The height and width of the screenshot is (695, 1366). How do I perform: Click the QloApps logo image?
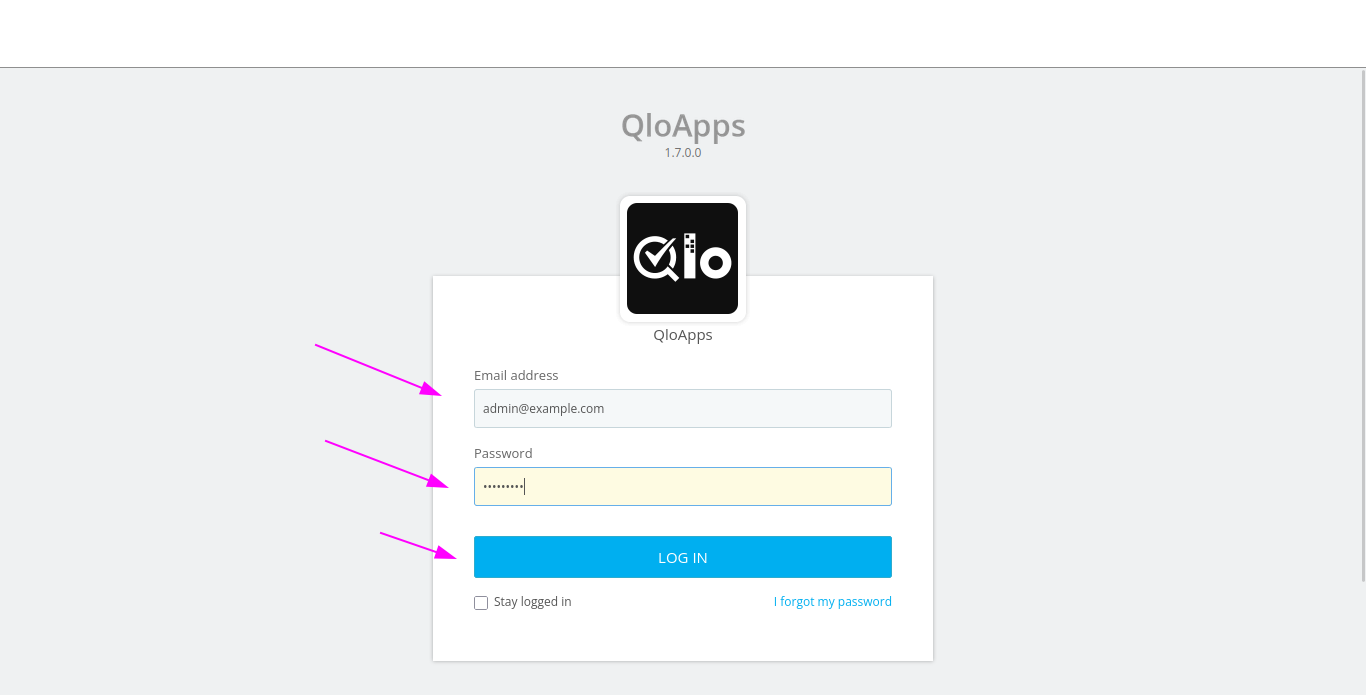682,258
